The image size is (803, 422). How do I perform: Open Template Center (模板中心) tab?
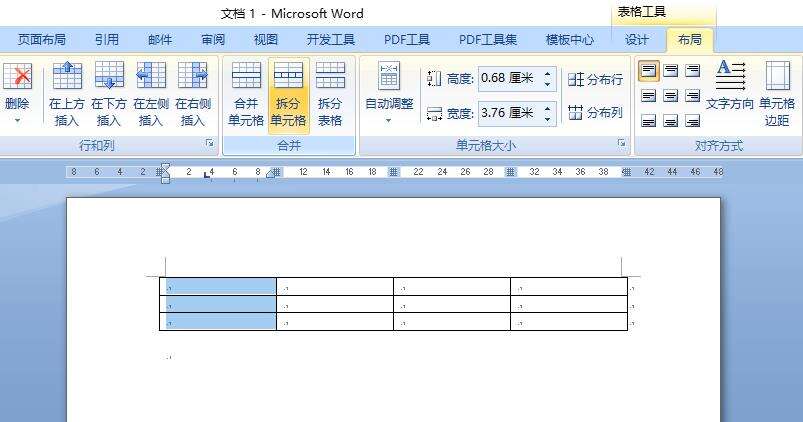click(569, 39)
